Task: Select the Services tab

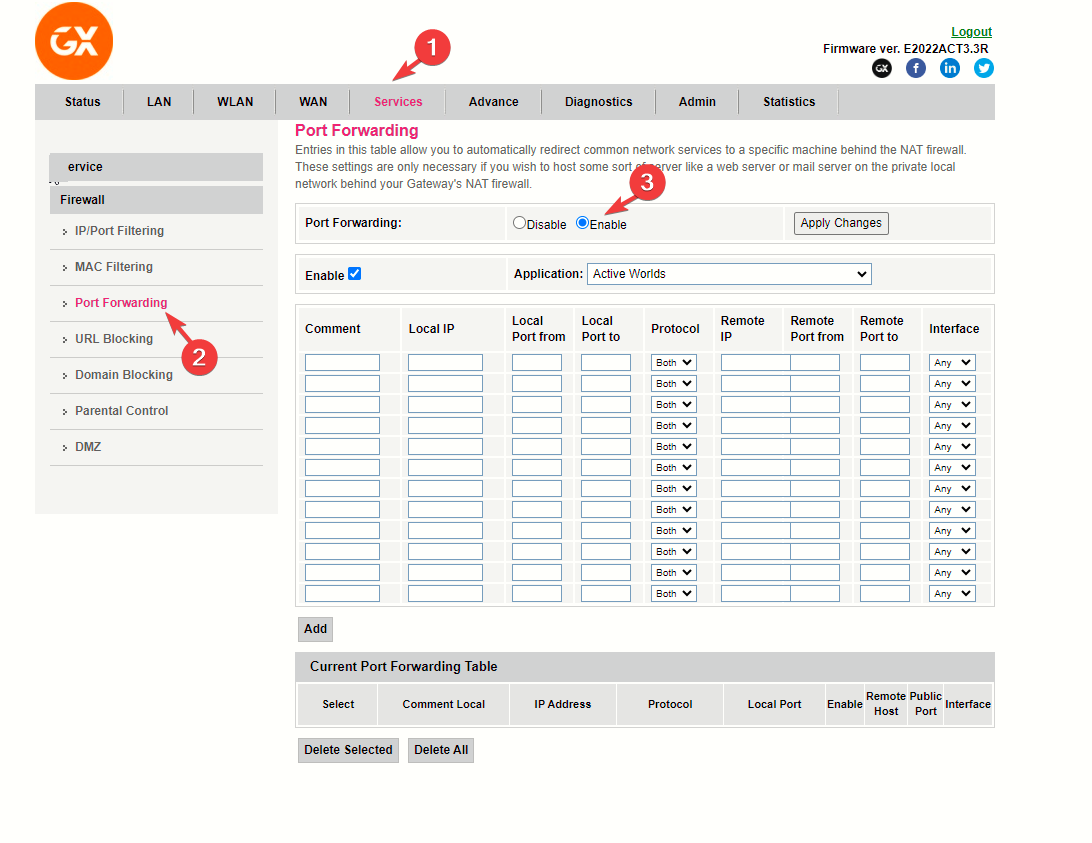Action: click(398, 102)
